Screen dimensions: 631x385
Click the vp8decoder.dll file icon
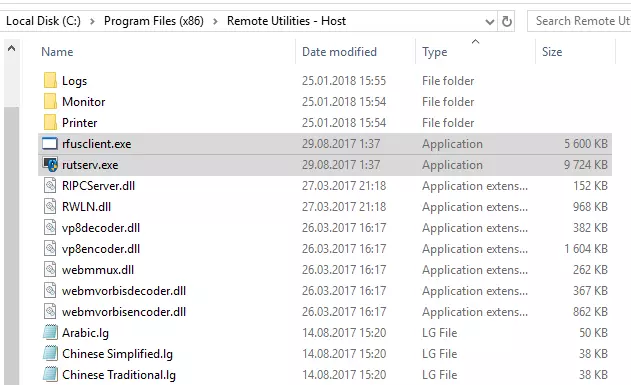[50, 227]
